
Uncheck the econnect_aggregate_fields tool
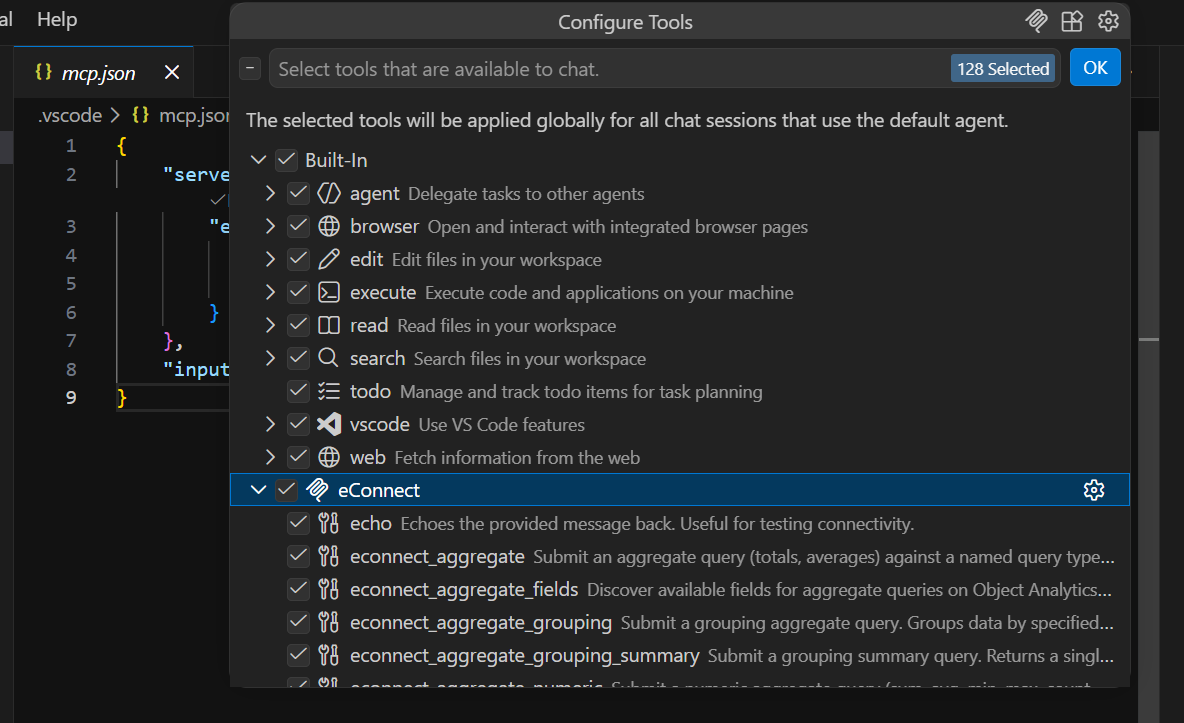pyautogui.click(x=298, y=589)
